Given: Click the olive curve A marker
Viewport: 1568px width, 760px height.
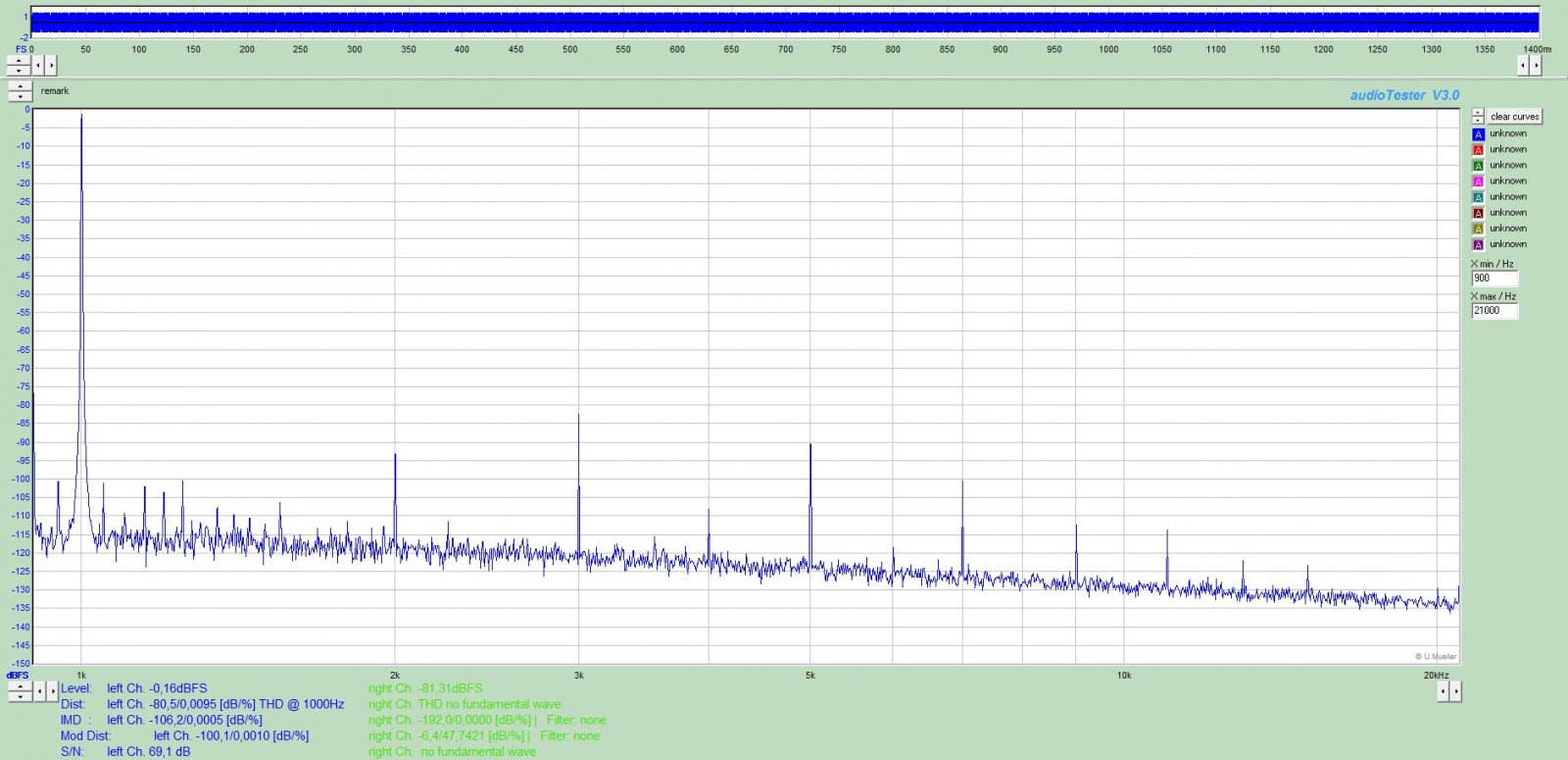Looking at the screenshot, I should coord(1478,228).
